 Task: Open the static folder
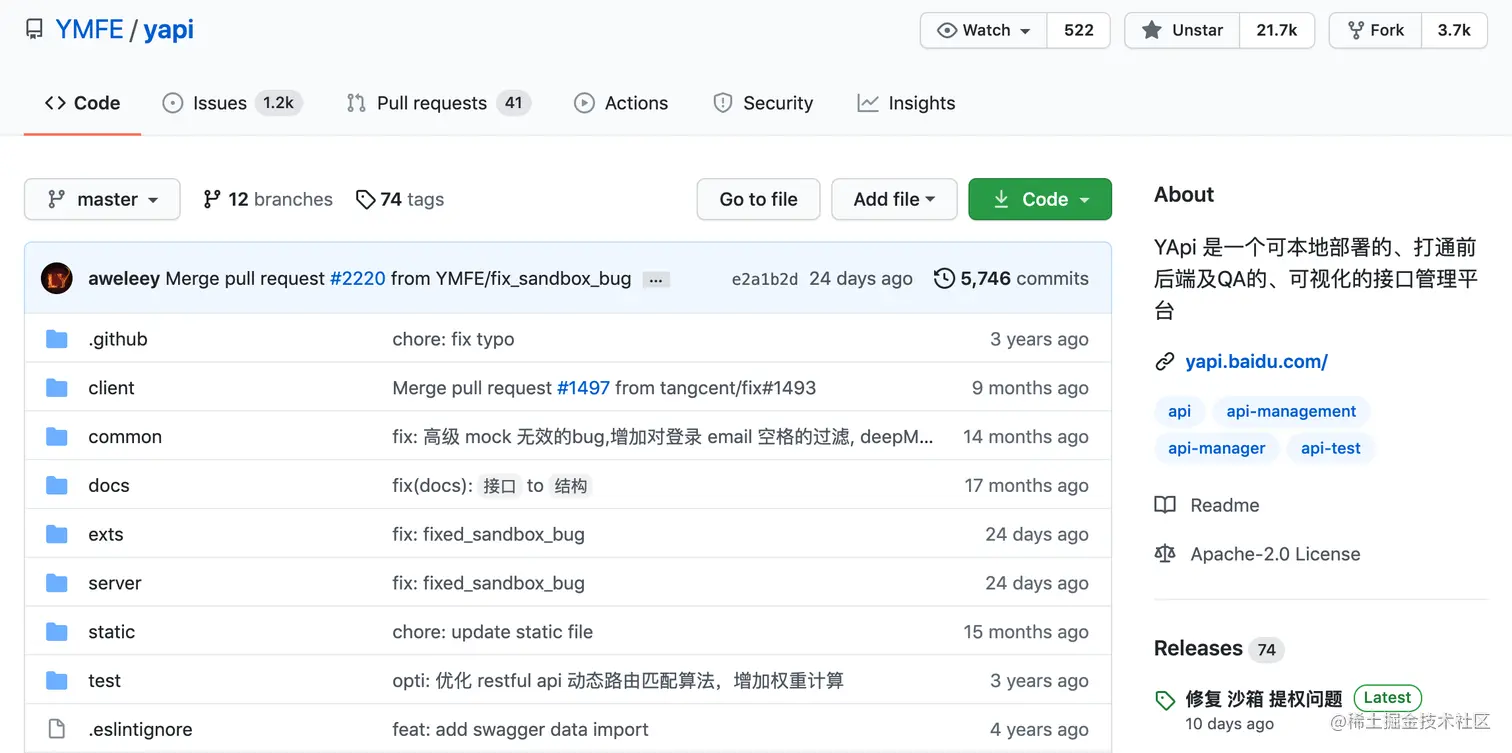click(x=112, y=632)
